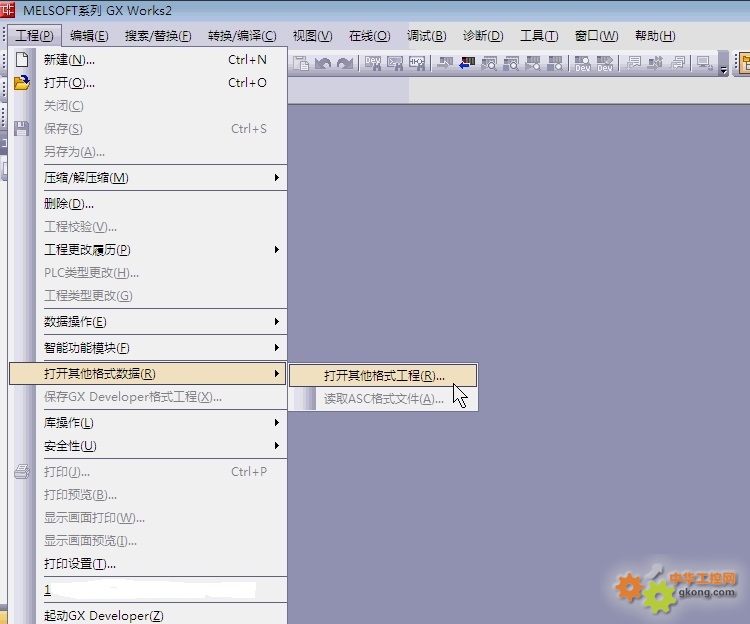The image size is (750, 624).
Task: Open the 视图(V) menu
Action: (312, 36)
